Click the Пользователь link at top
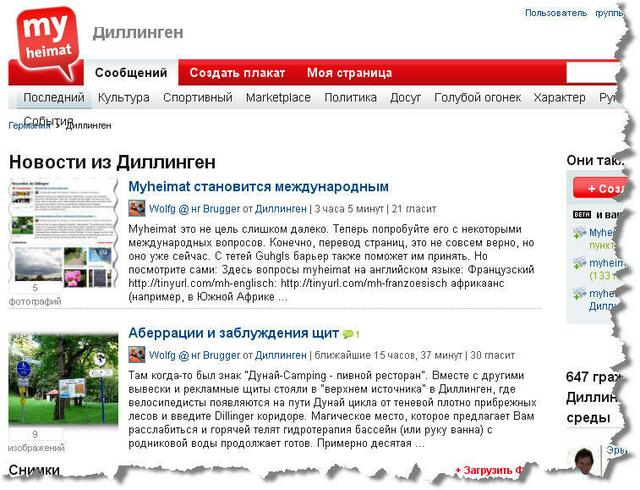This screenshot has height=490, width=640. point(556,13)
